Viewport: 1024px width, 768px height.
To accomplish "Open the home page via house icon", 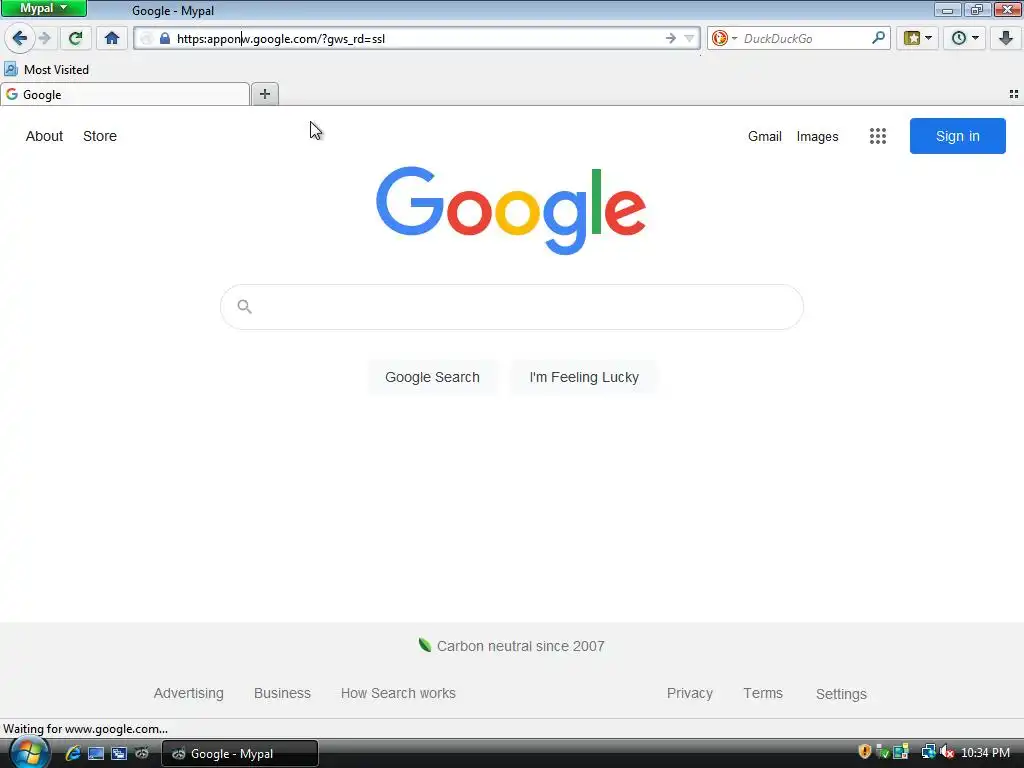I will (112, 39).
